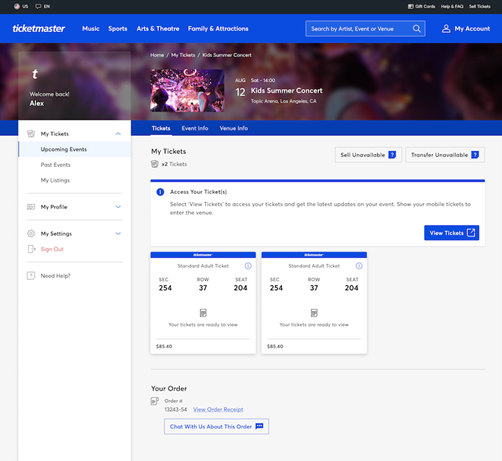Click the Need Help? link
502x461 pixels.
pyautogui.click(x=56, y=276)
